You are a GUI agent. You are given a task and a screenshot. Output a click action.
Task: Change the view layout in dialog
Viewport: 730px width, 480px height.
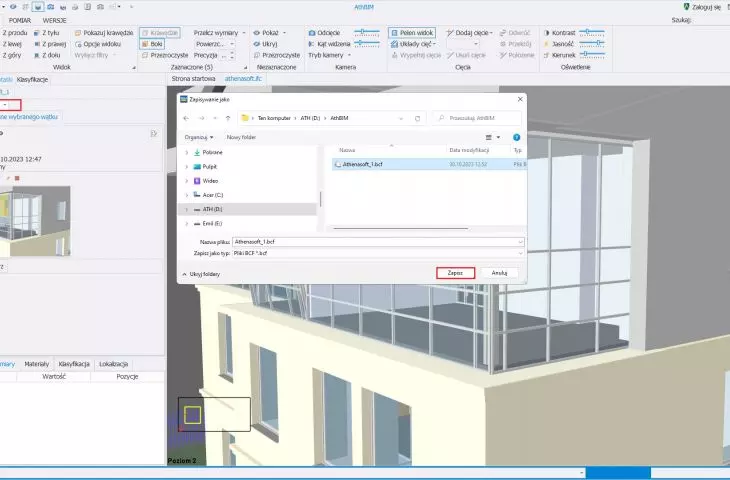point(493,137)
